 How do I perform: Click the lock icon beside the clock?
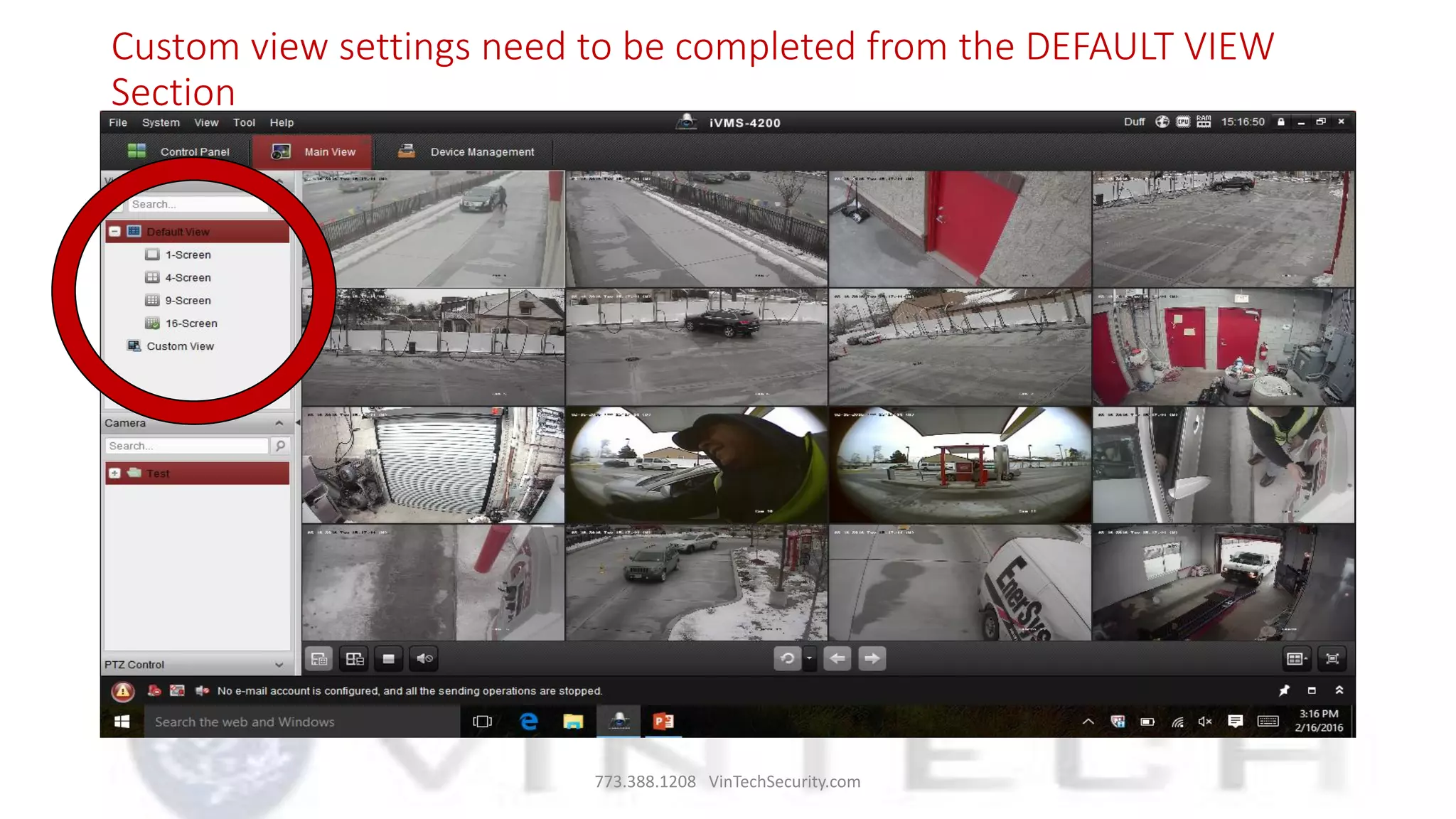pyautogui.click(x=1281, y=122)
